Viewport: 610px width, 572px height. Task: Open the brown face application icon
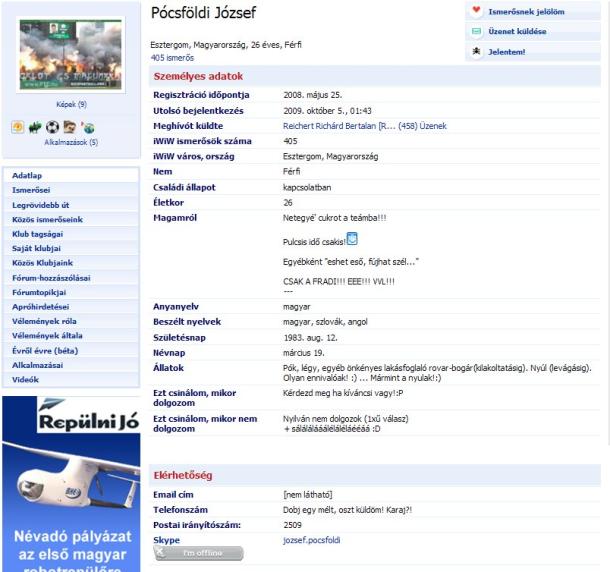70,127
